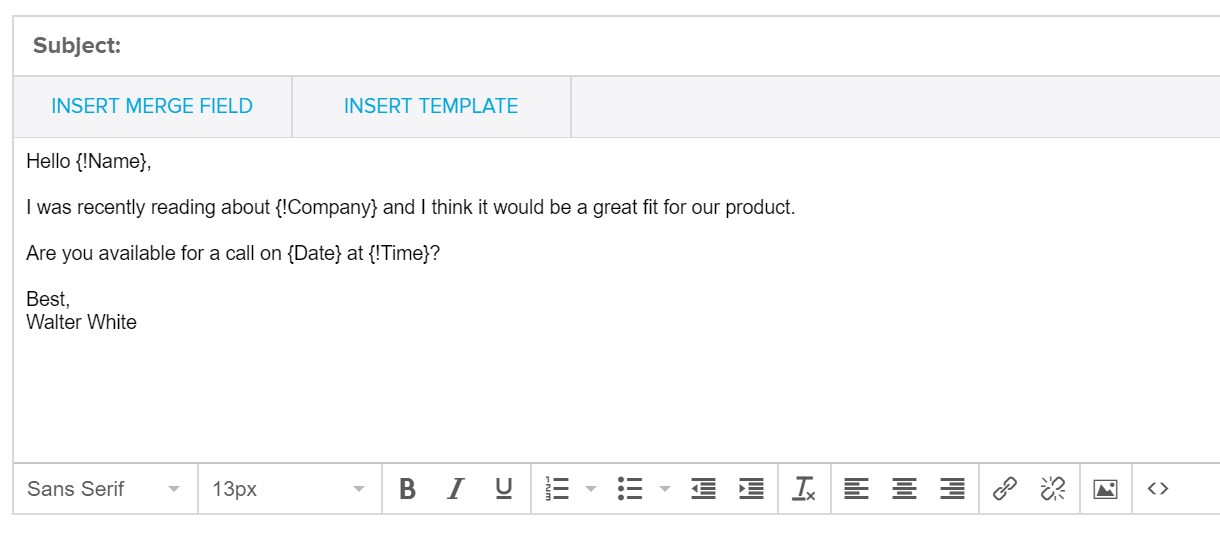This screenshot has width=1220, height=535.
Task: Click Insert Template button
Action: 431,106
